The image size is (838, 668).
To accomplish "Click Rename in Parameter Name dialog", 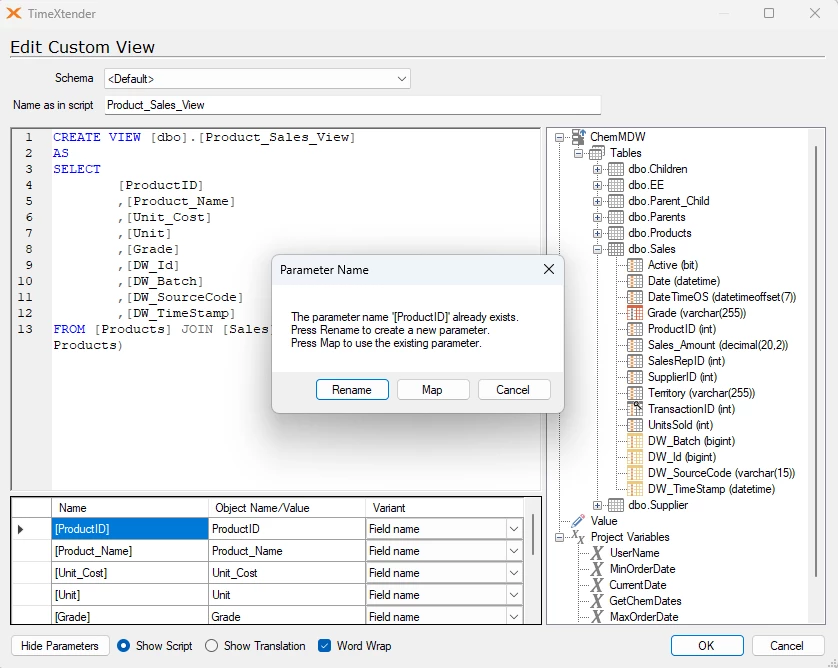I will 352,390.
